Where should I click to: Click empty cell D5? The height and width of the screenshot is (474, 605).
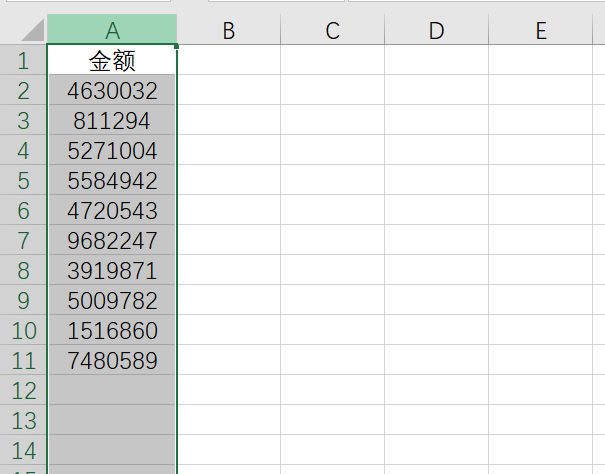click(x=436, y=180)
